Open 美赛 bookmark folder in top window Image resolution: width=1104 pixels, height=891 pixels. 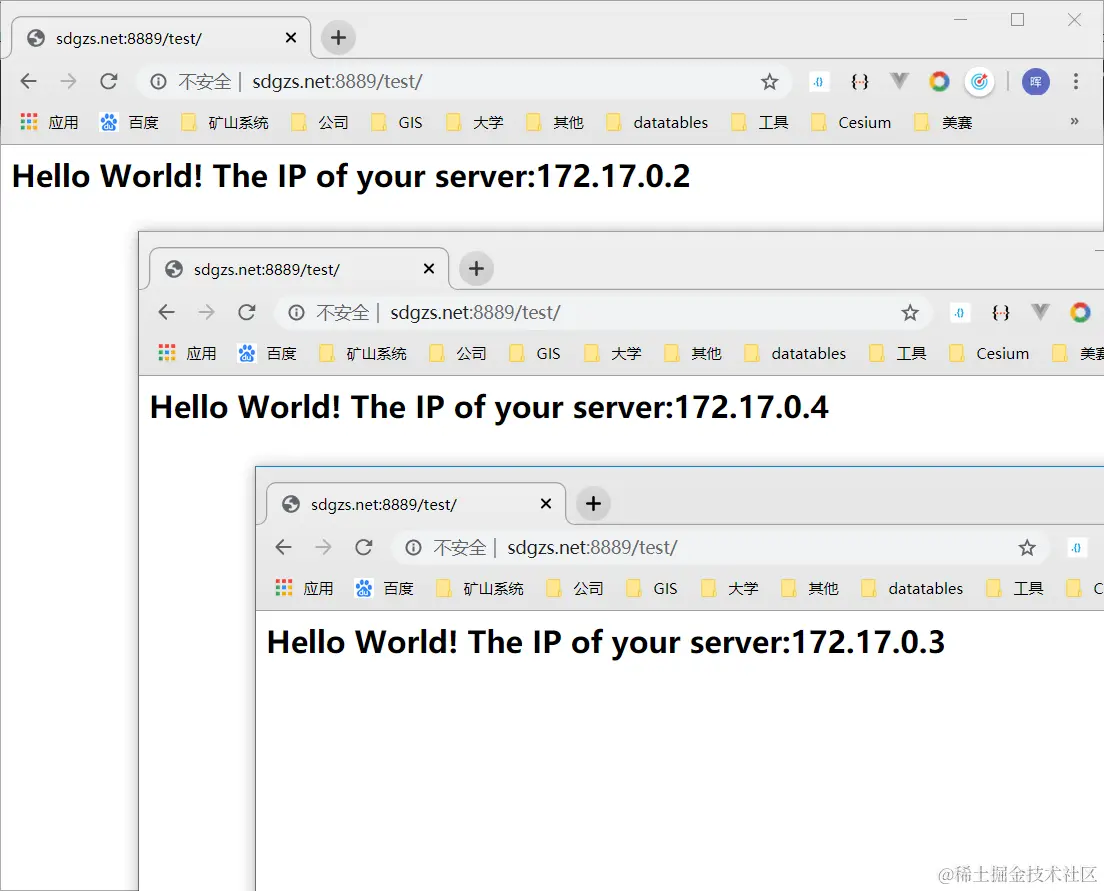point(943,123)
